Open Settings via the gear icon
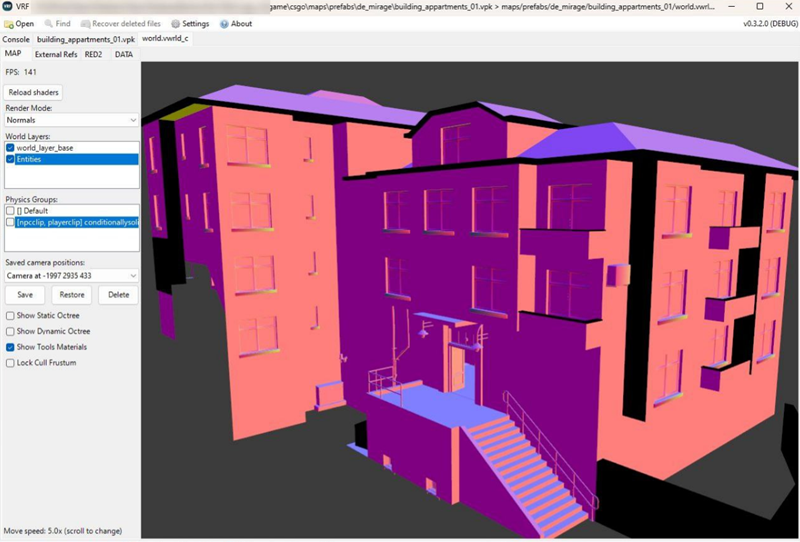This screenshot has width=800, height=542. tap(176, 23)
